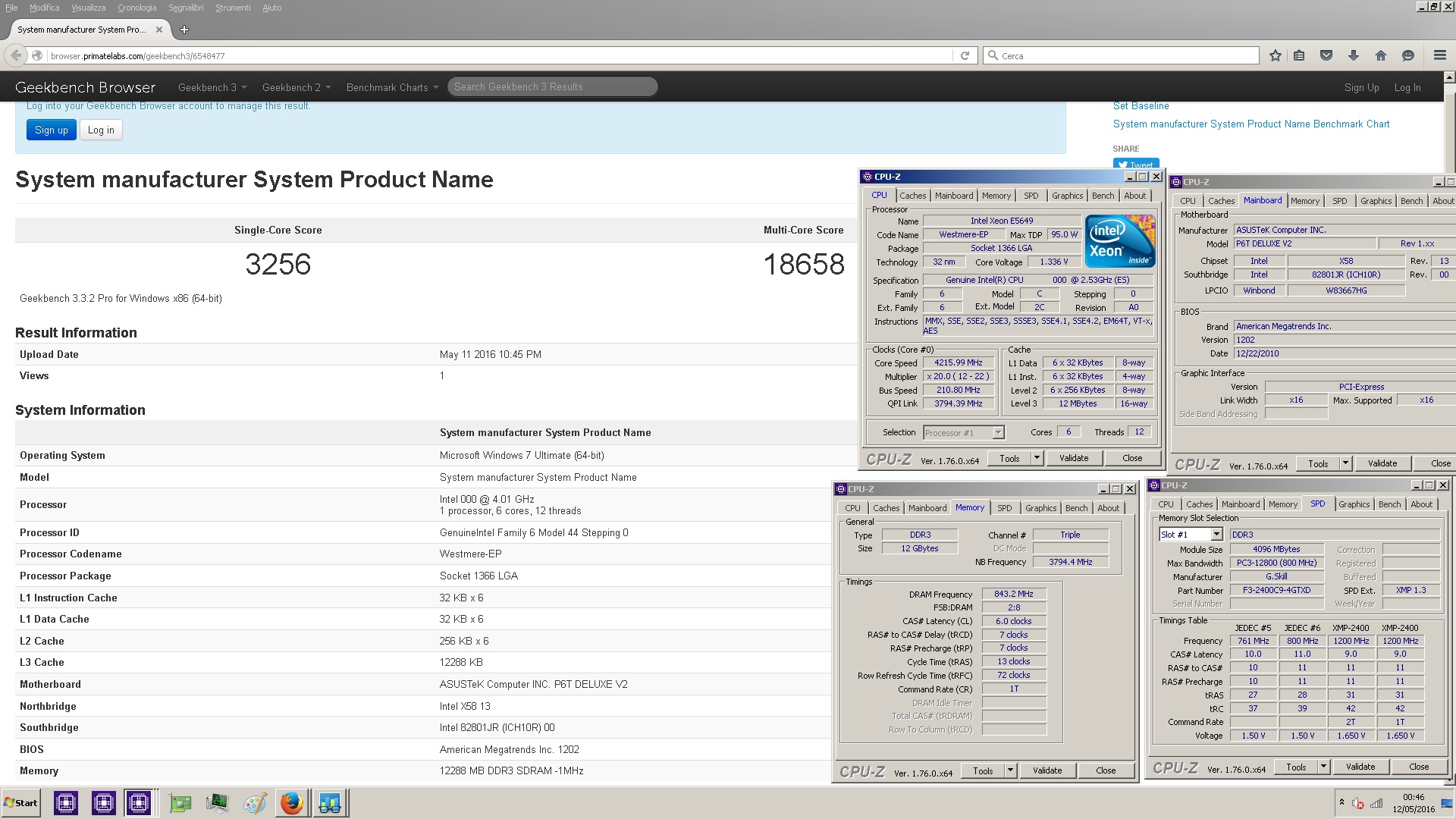The width and height of the screenshot is (1456, 819).
Task: Share result with the Tweet button
Action: [1135, 164]
